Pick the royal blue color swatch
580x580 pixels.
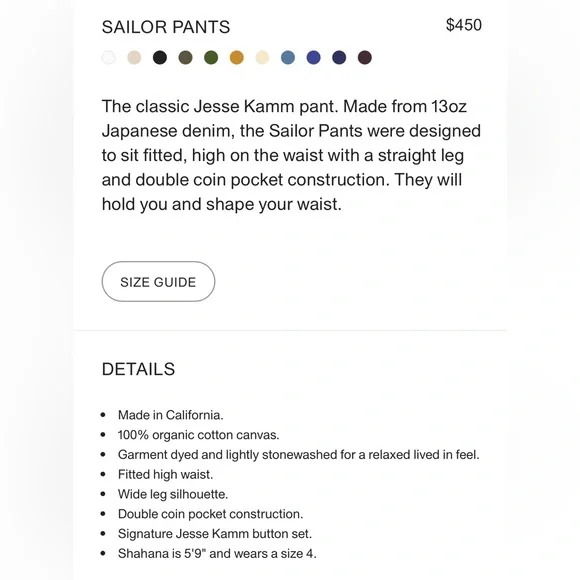(314, 58)
